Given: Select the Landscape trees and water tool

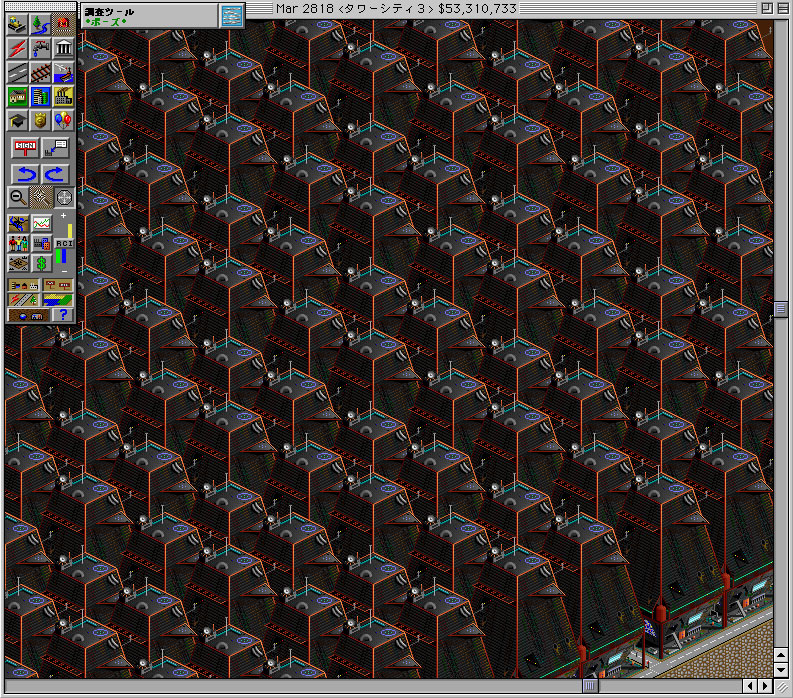Looking at the screenshot, I should click(x=40, y=24).
